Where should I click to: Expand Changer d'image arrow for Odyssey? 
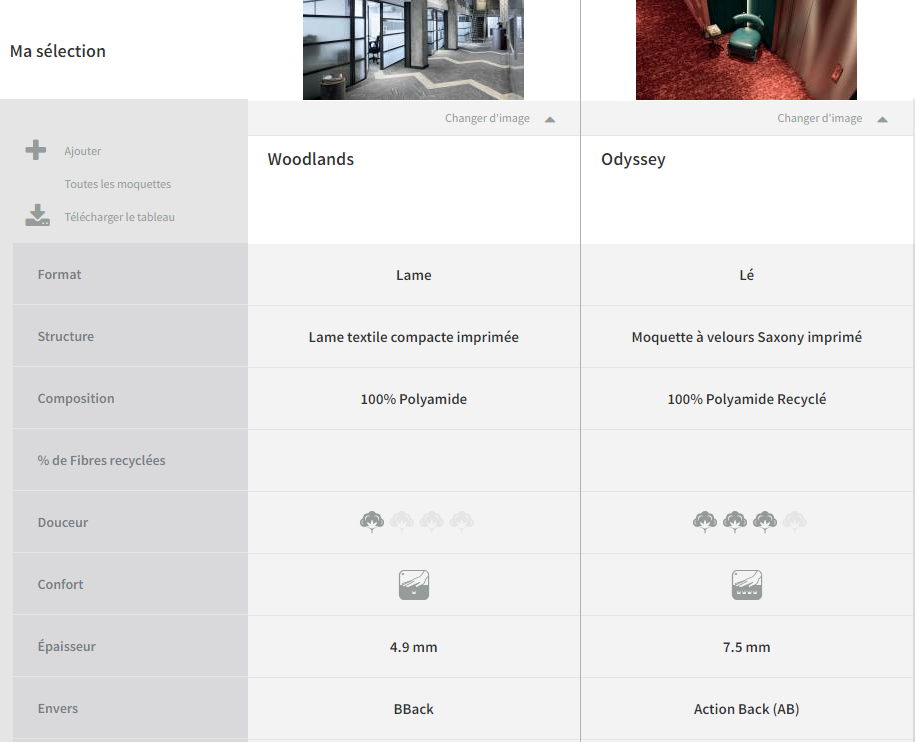click(x=882, y=120)
